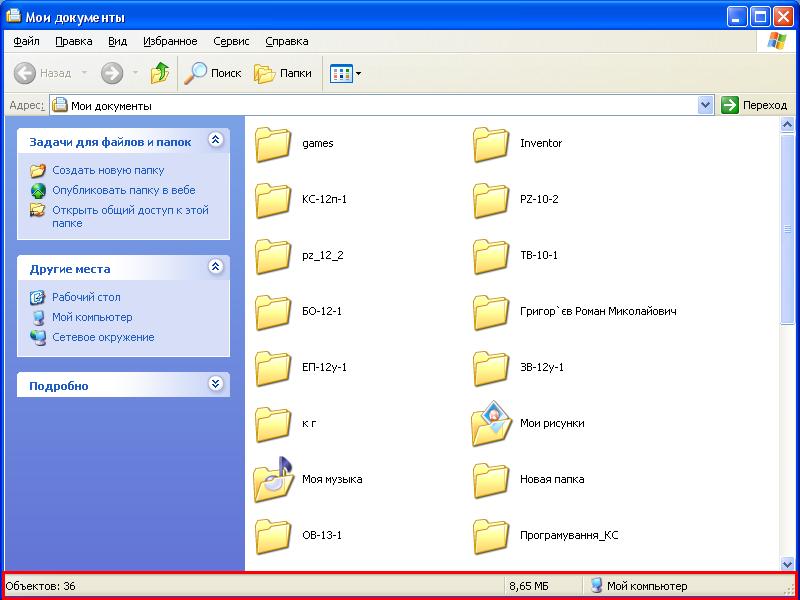This screenshot has width=800, height=600.
Task: Select the КС-12п-1 folder icon
Action: 273,201
